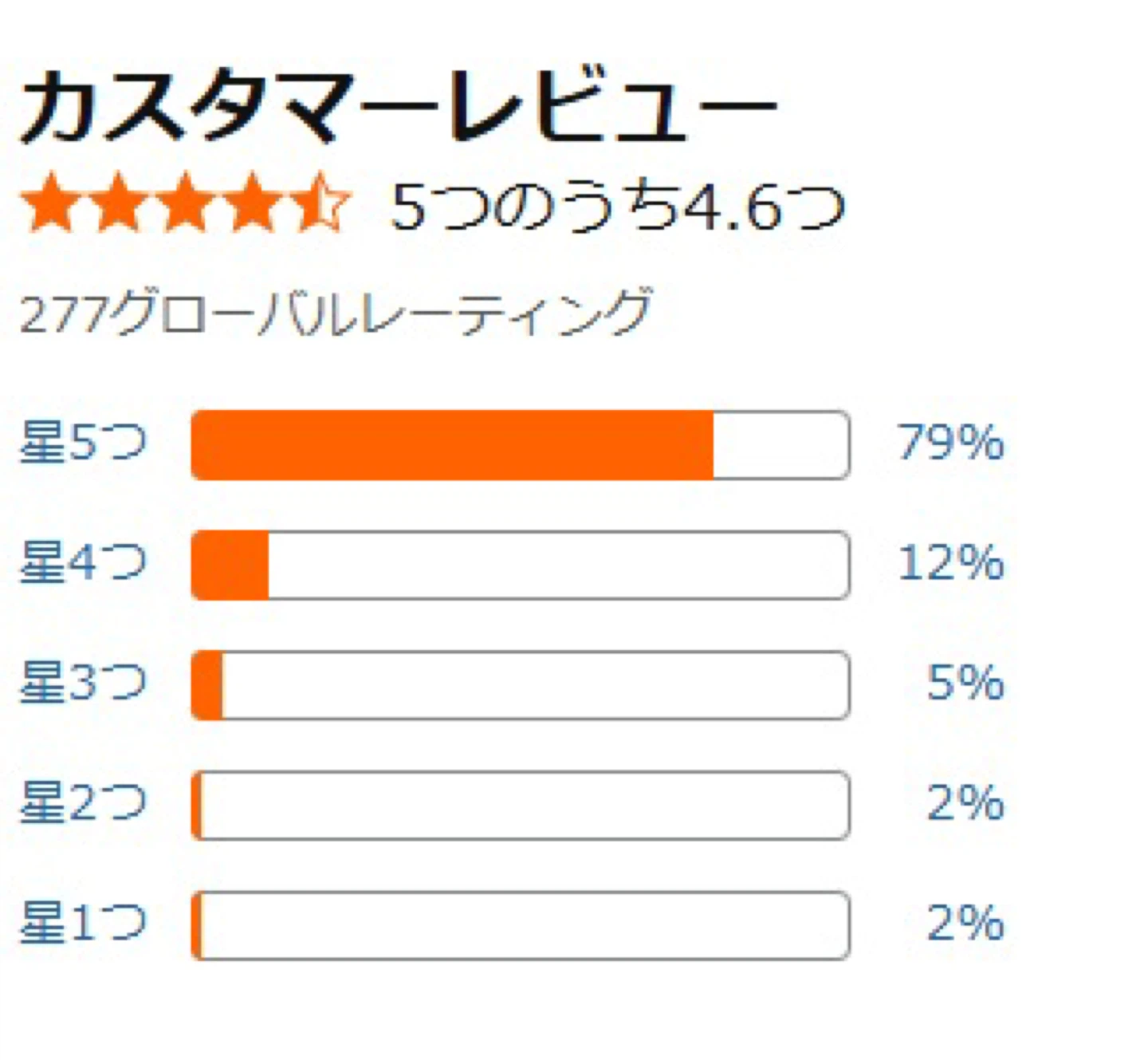Image resolution: width=1148 pixels, height=1060 pixels.
Task: Click the third orange rating star
Action: click(x=185, y=203)
